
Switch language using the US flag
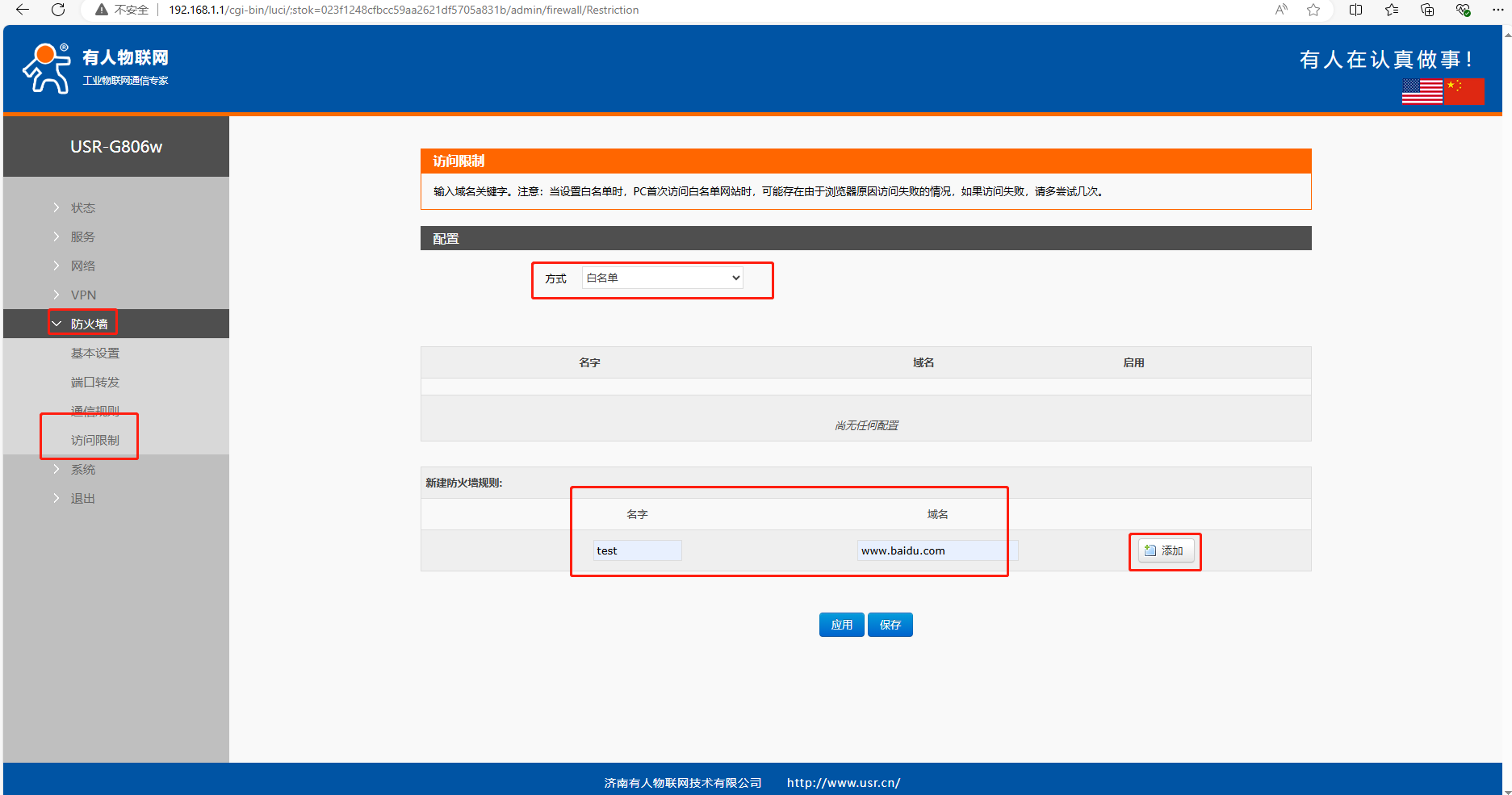click(x=1422, y=91)
